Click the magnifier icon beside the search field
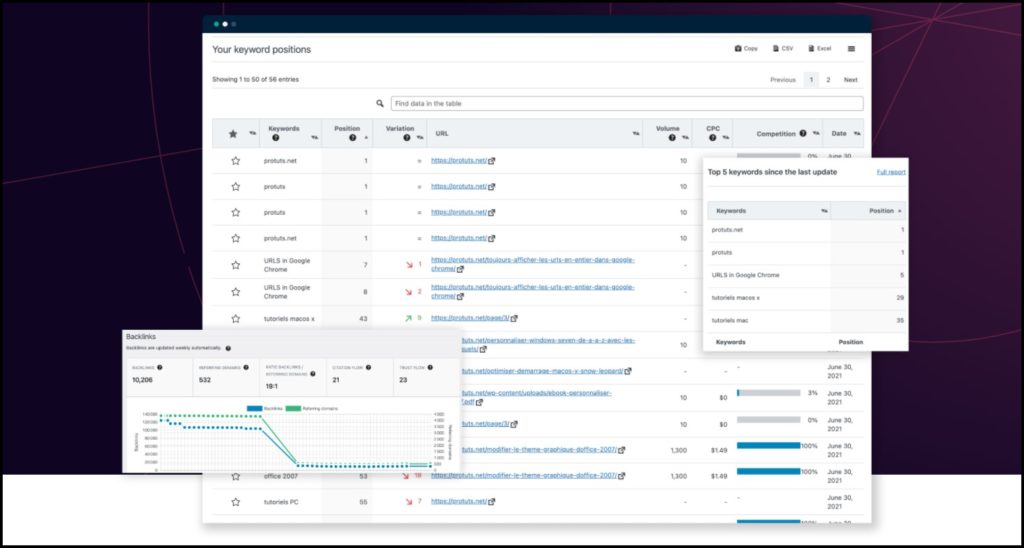Viewport: 1024px width, 548px height. point(380,103)
